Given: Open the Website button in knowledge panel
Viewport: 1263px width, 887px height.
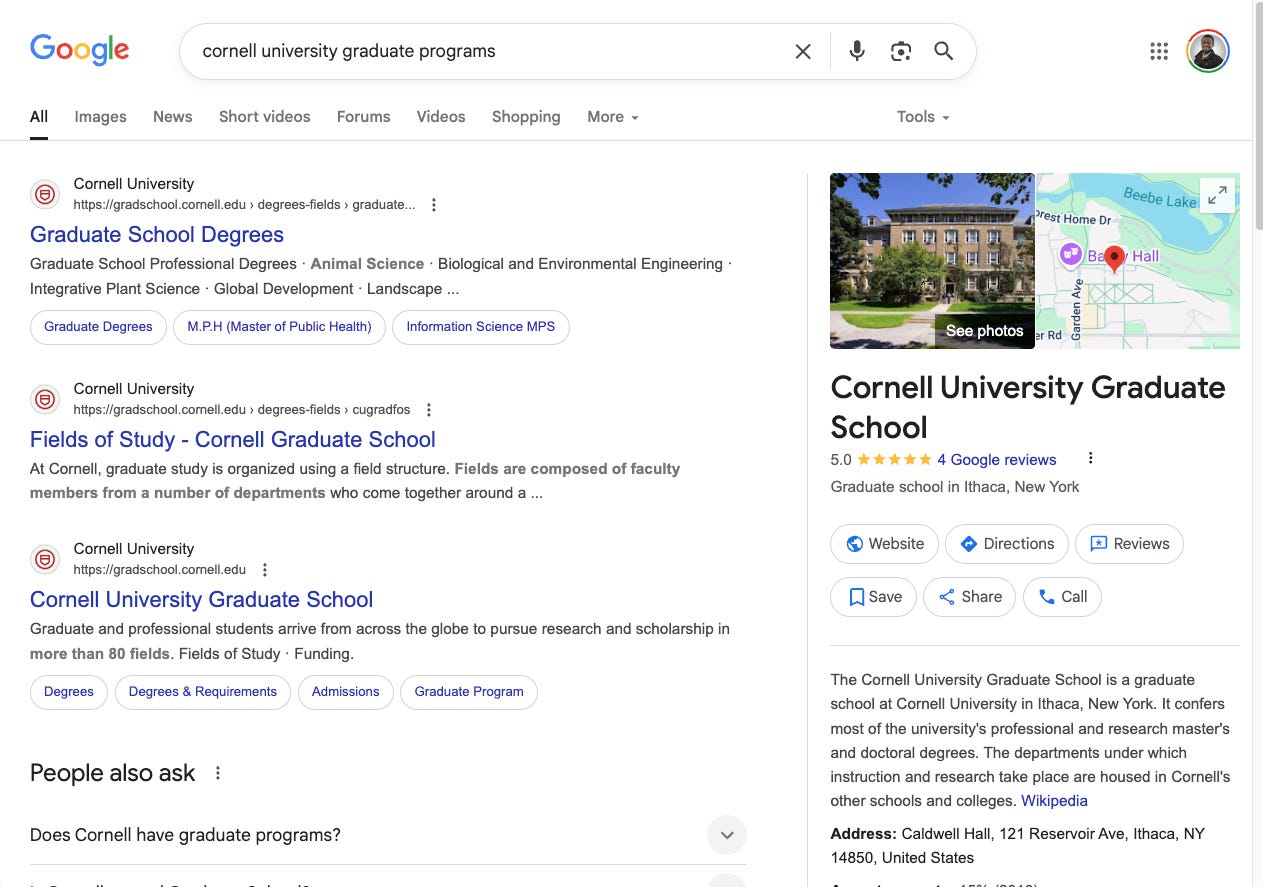Looking at the screenshot, I should click(x=885, y=544).
